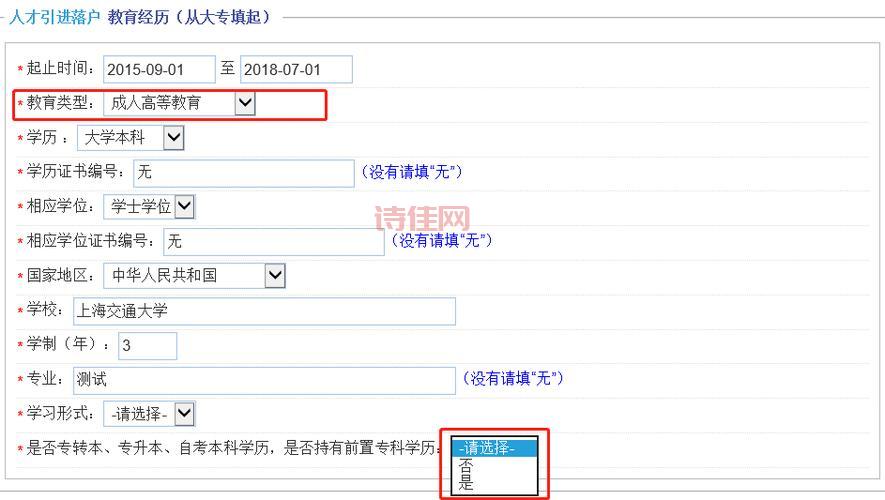Click the 专业 field containing 测试
Viewport: 885px width, 500px height.
[x=264, y=380]
